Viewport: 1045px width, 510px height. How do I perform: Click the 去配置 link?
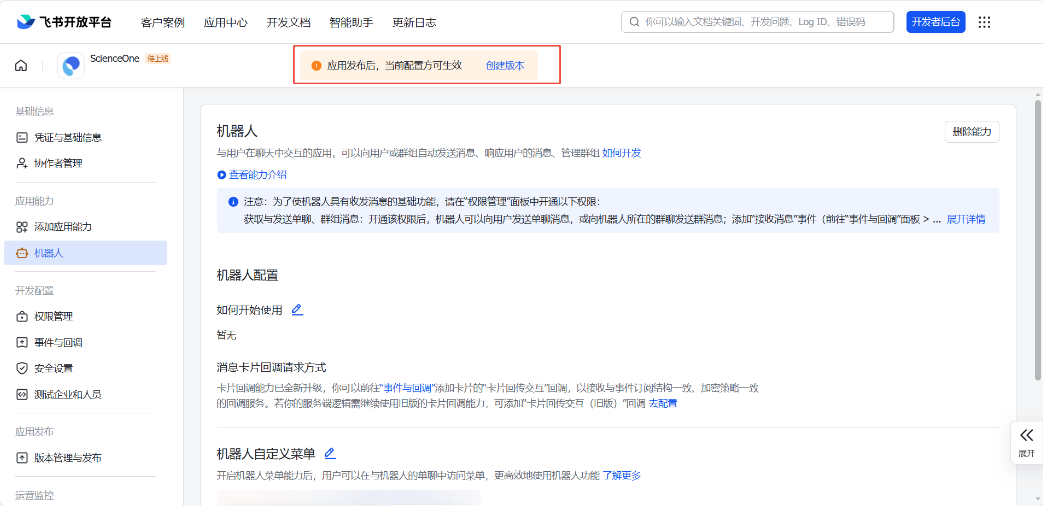pyautogui.click(x=663, y=403)
